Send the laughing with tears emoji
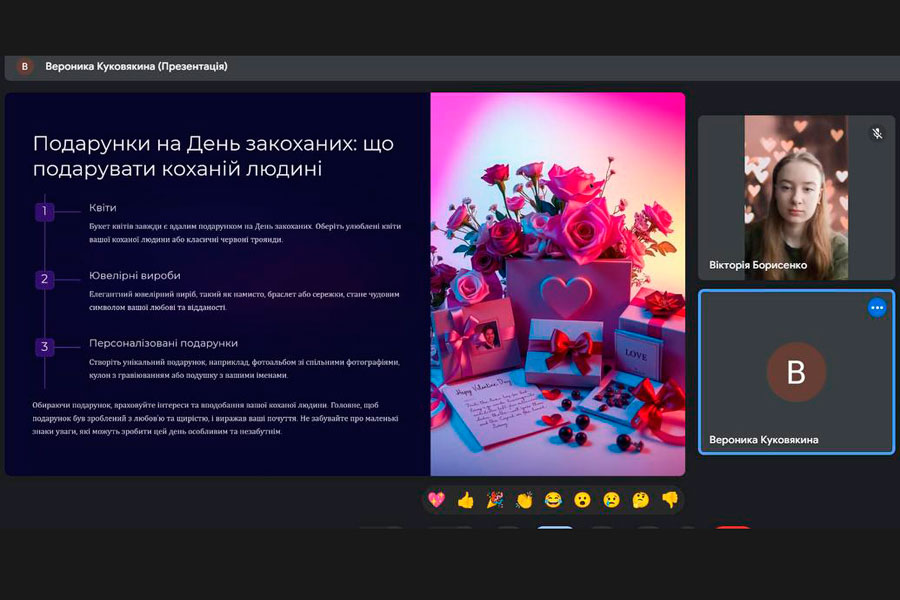 click(553, 500)
